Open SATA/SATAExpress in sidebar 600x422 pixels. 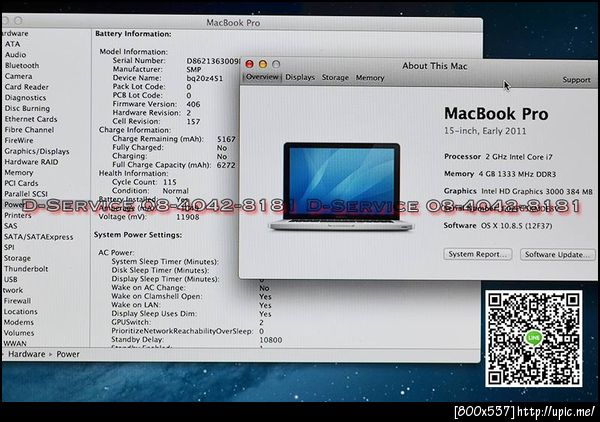pos(38,237)
